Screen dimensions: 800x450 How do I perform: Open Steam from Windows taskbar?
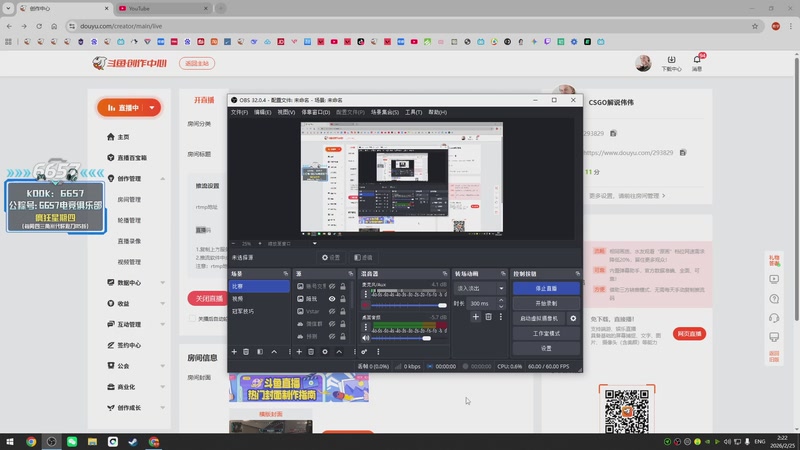[x=133, y=442]
